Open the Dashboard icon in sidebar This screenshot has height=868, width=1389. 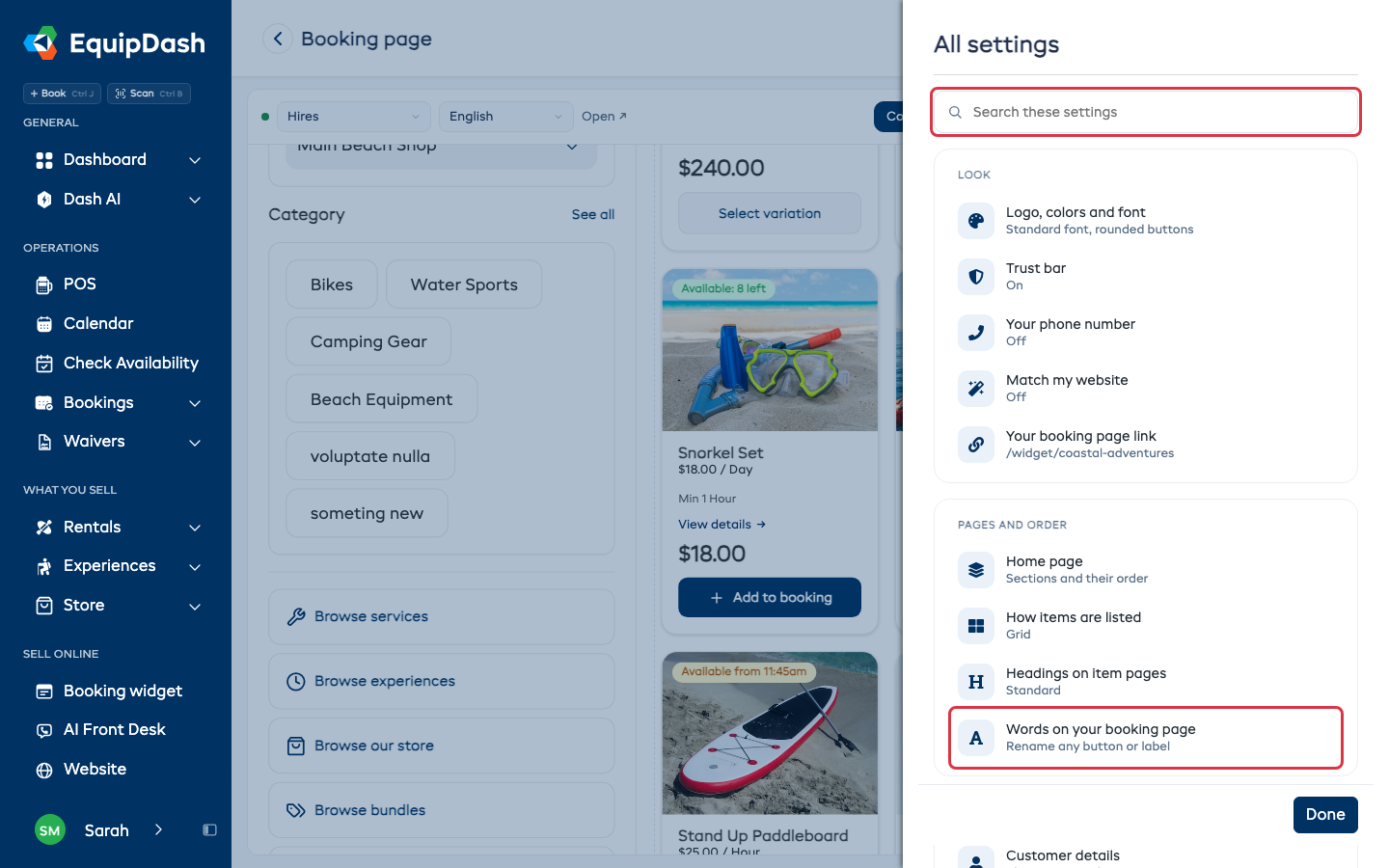pos(44,160)
